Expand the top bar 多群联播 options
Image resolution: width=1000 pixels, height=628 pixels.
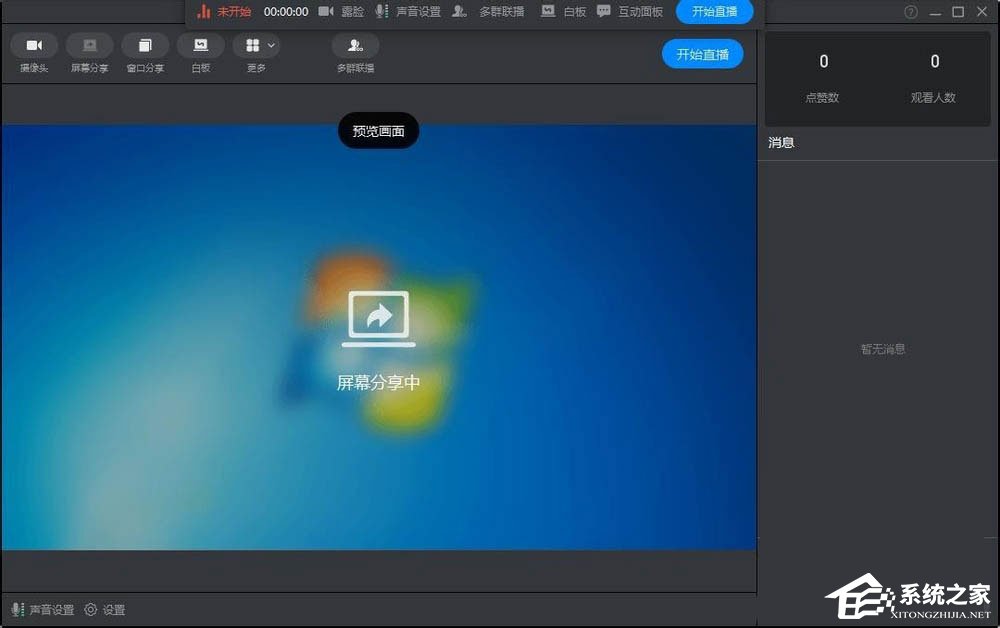[x=493, y=12]
